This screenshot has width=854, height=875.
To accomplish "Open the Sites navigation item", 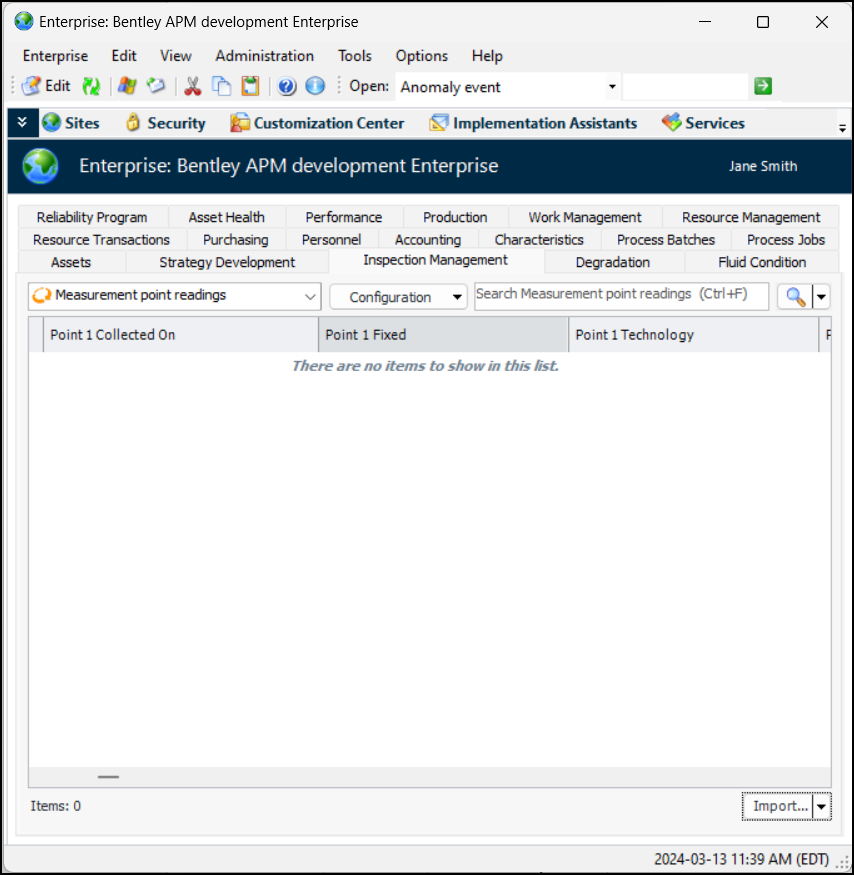I will pos(71,123).
